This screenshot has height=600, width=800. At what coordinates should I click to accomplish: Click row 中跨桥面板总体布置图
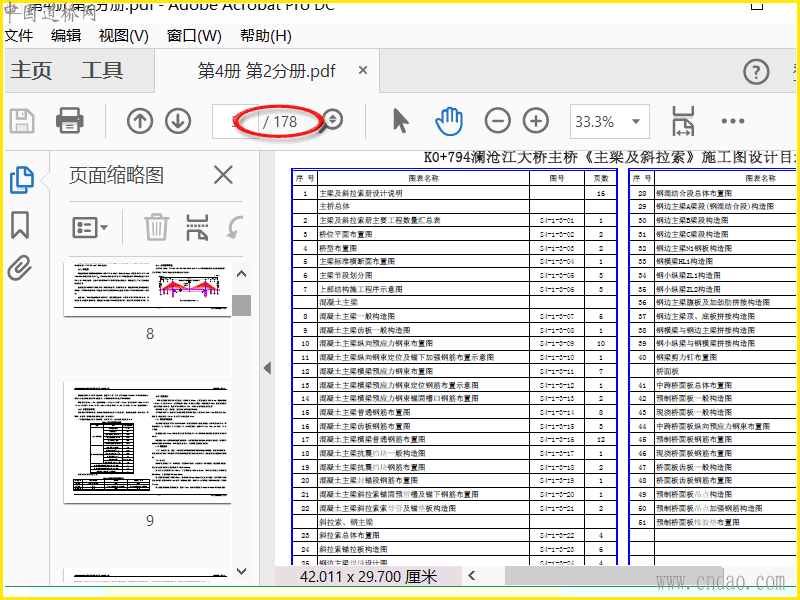(x=713, y=385)
